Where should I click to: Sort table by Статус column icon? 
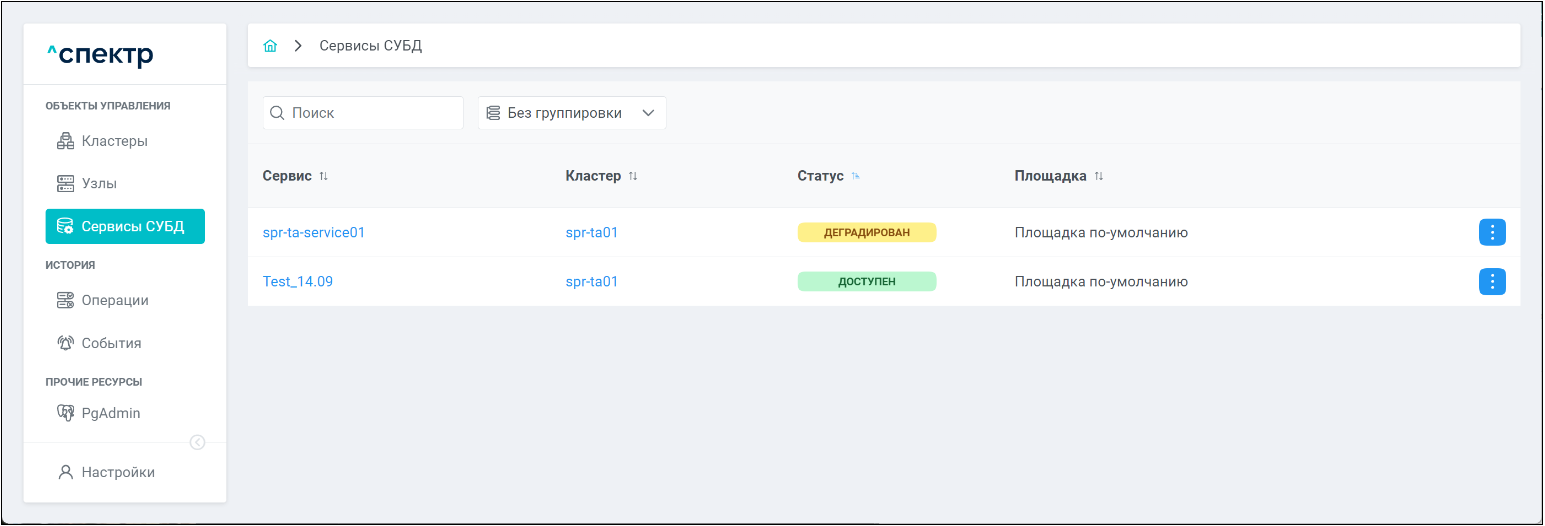click(856, 176)
